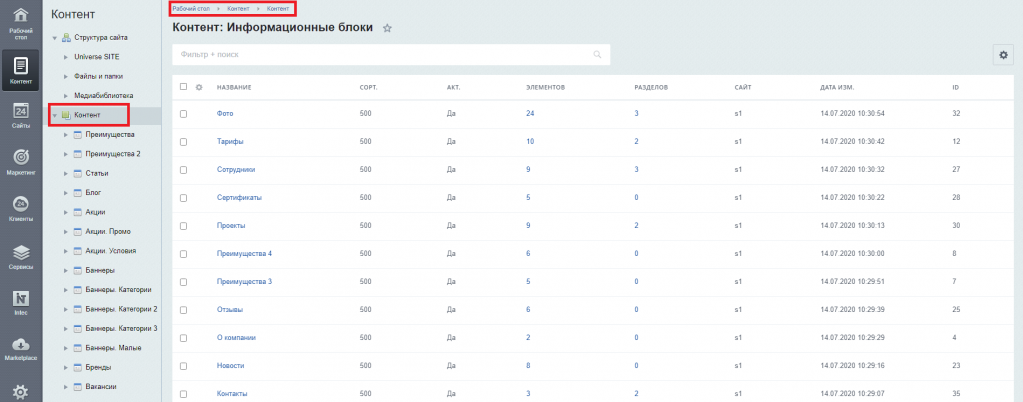The height and width of the screenshot is (402, 1023).
Task: Tick the checkbox for Фото row
Action: point(183,114)
